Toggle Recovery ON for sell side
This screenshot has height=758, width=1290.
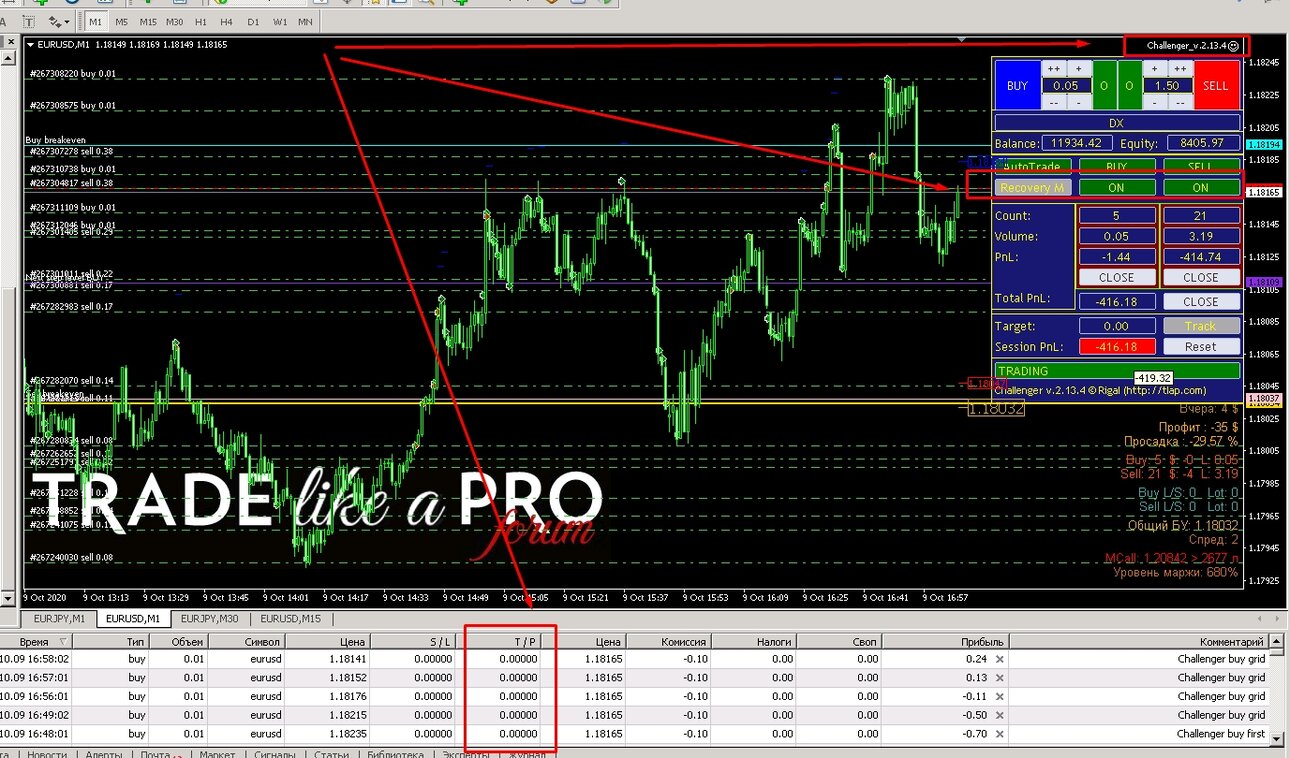1200,187
